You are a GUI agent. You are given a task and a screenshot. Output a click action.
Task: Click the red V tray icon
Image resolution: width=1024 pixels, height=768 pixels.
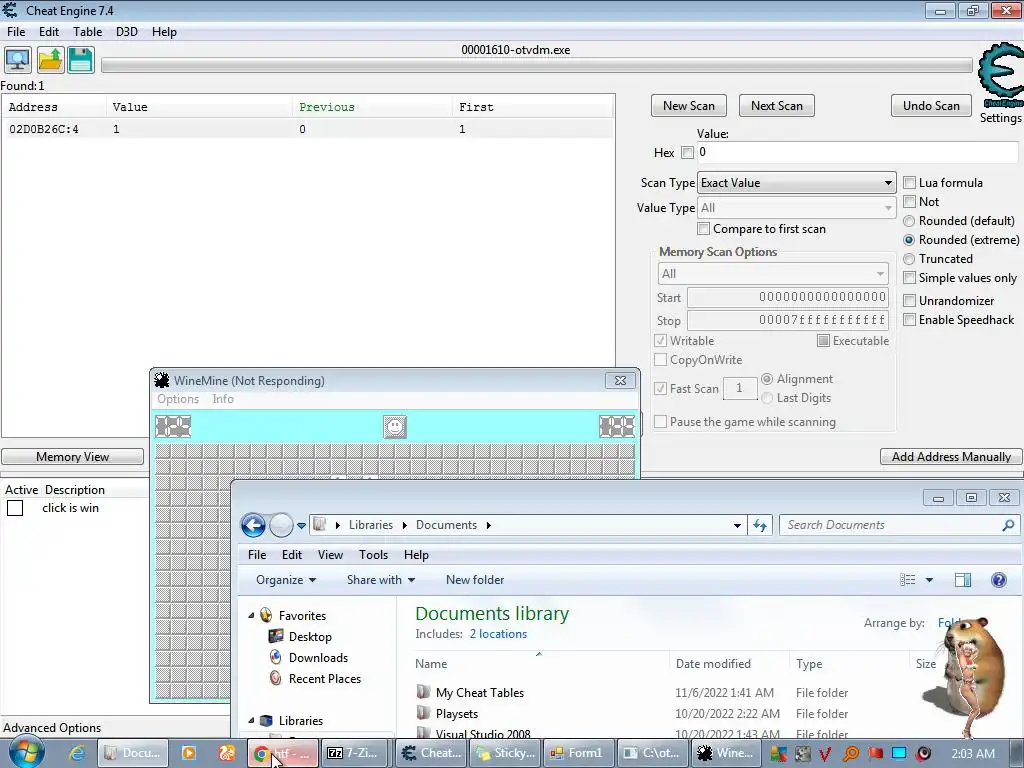click(826, 754)
